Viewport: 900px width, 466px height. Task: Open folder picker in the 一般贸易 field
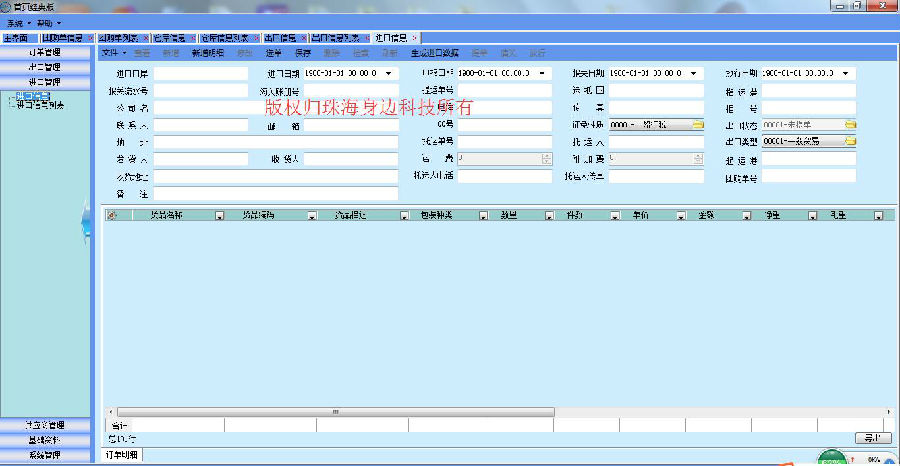click(850, 141)
